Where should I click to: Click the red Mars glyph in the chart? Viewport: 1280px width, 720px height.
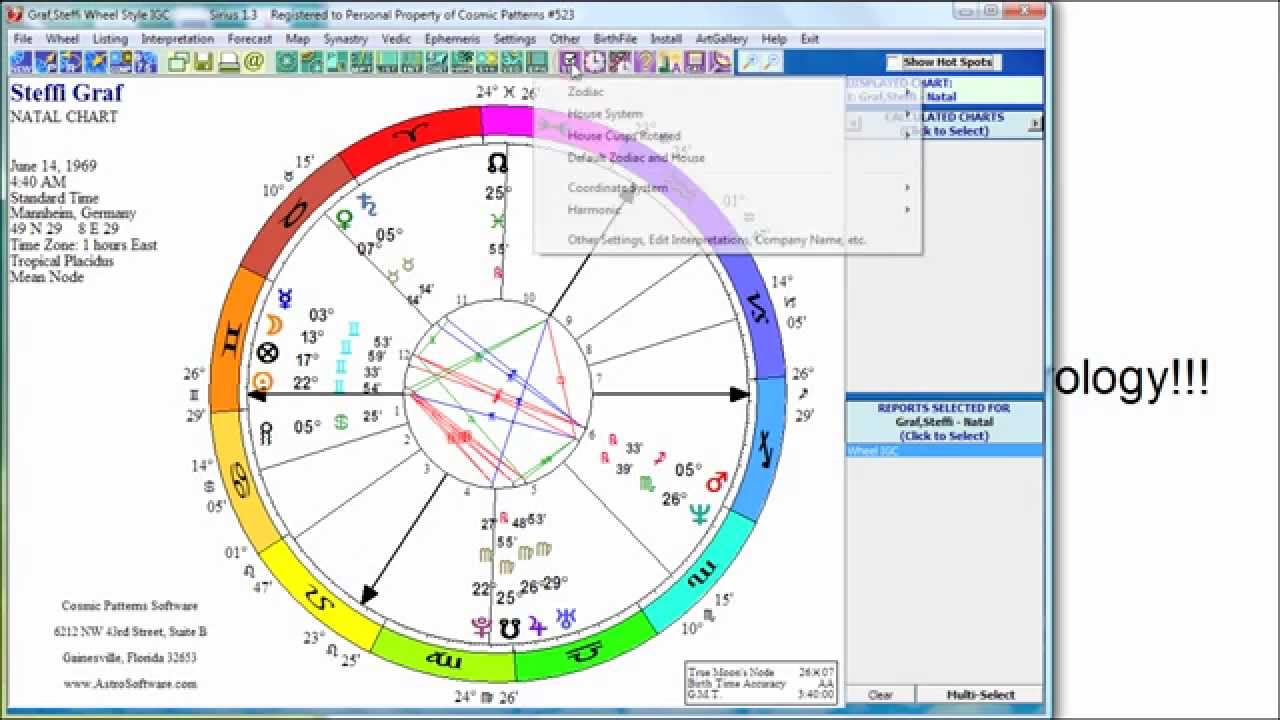[x=716, y=483]
